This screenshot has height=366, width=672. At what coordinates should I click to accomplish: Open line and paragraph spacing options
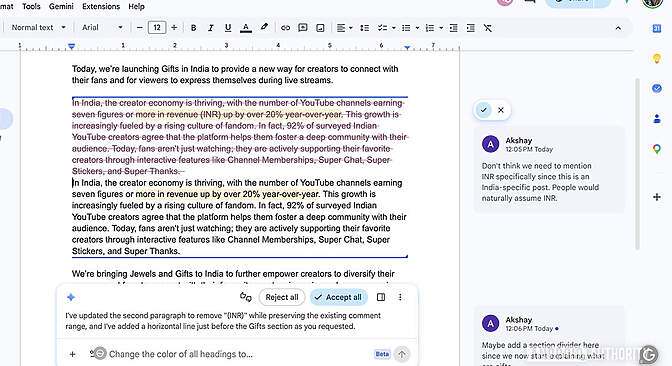[x=365, y=28]
